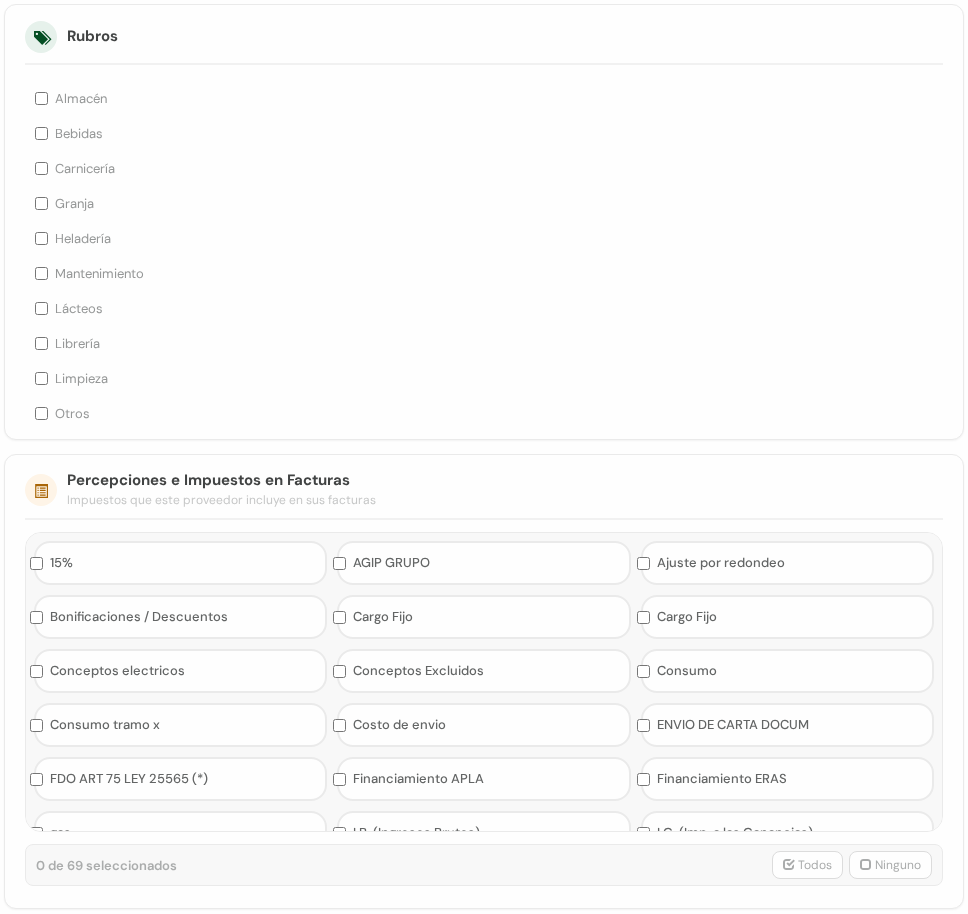Enable the Almacén rubro checkbox
Screen dimensions: 968x914
pos(41,99)
